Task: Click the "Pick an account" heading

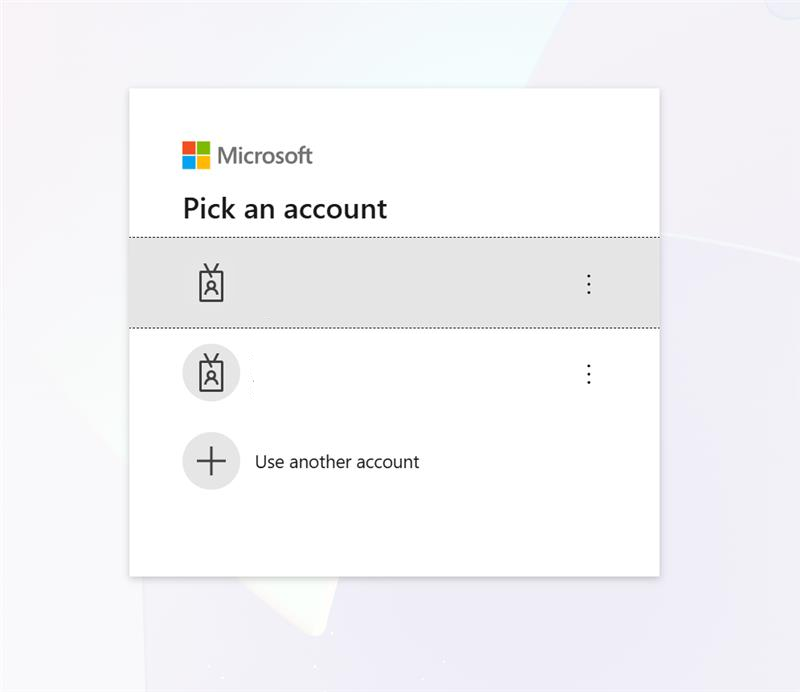Action: tap(285, 209)
